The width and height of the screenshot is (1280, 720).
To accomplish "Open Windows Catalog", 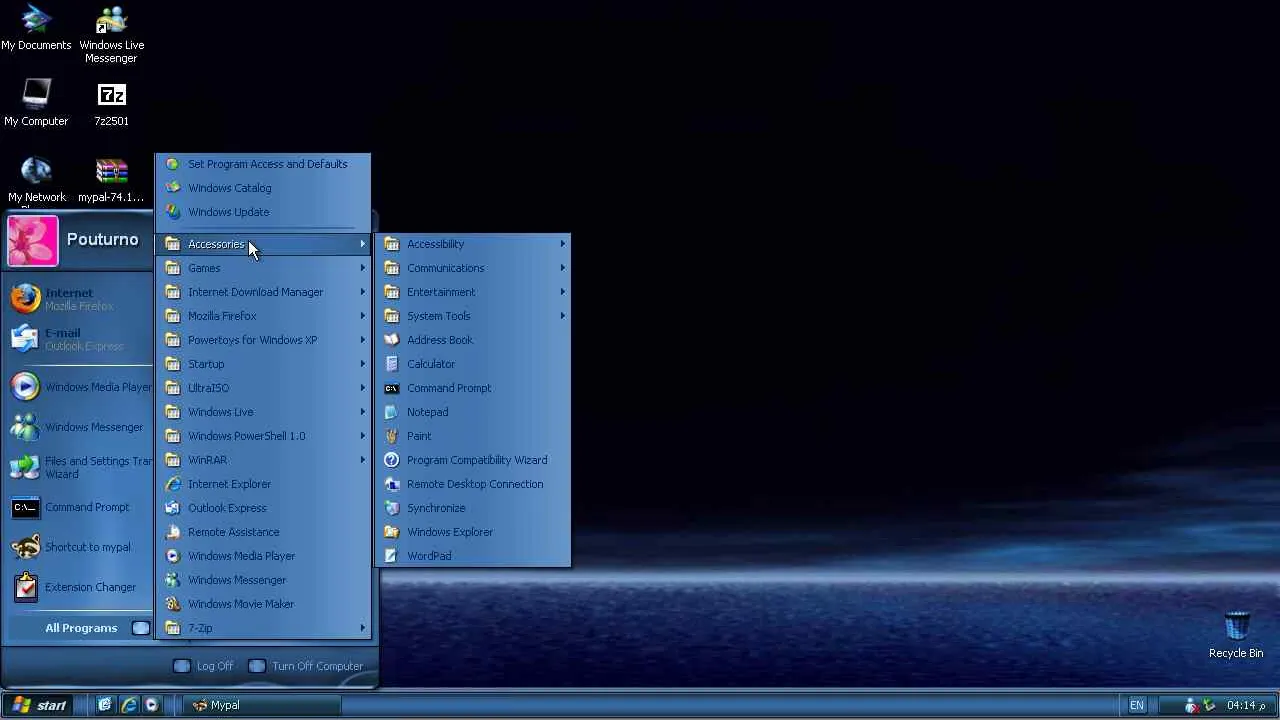I will click(263, 188).
